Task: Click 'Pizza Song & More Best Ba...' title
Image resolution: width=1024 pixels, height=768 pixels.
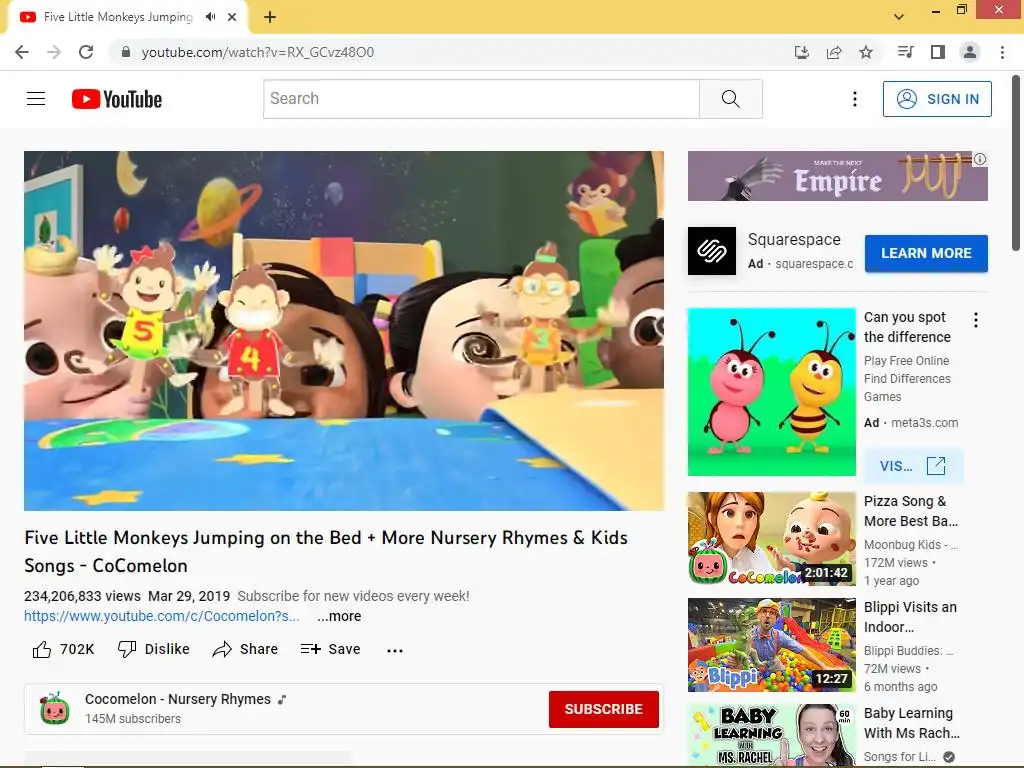Action: click(911, 511)
